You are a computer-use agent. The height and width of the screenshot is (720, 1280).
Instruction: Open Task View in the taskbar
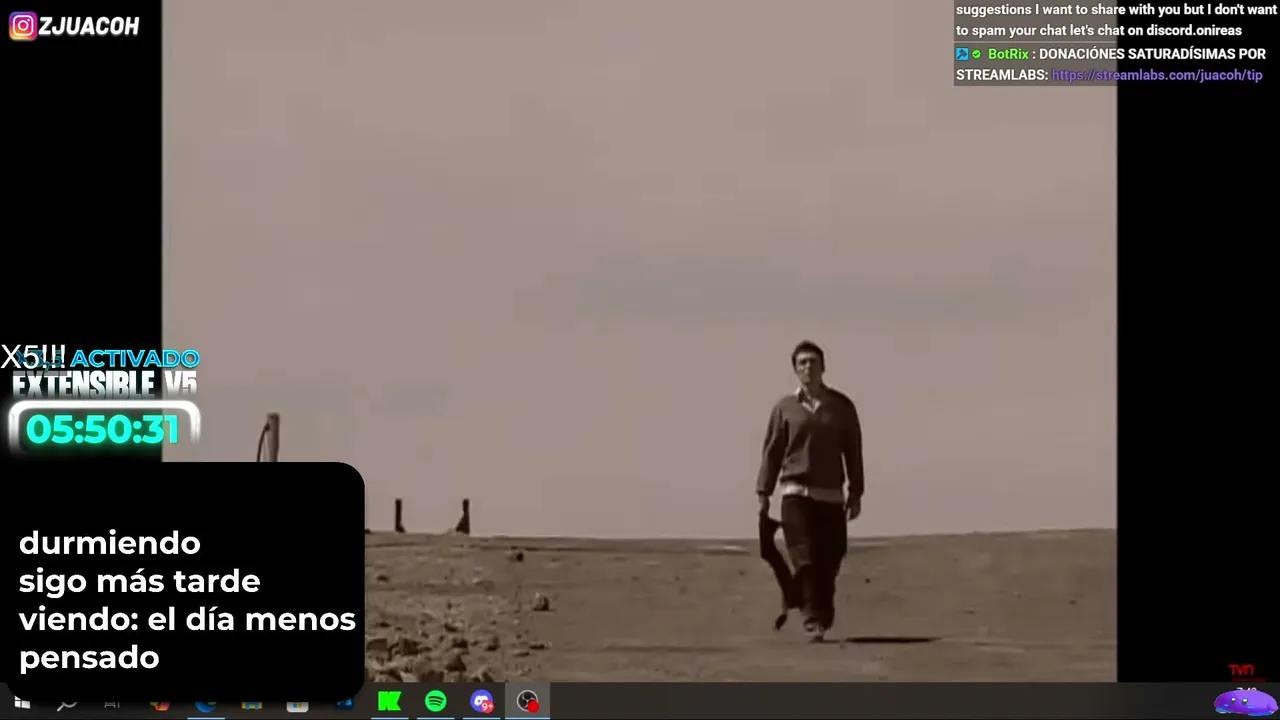112,704
